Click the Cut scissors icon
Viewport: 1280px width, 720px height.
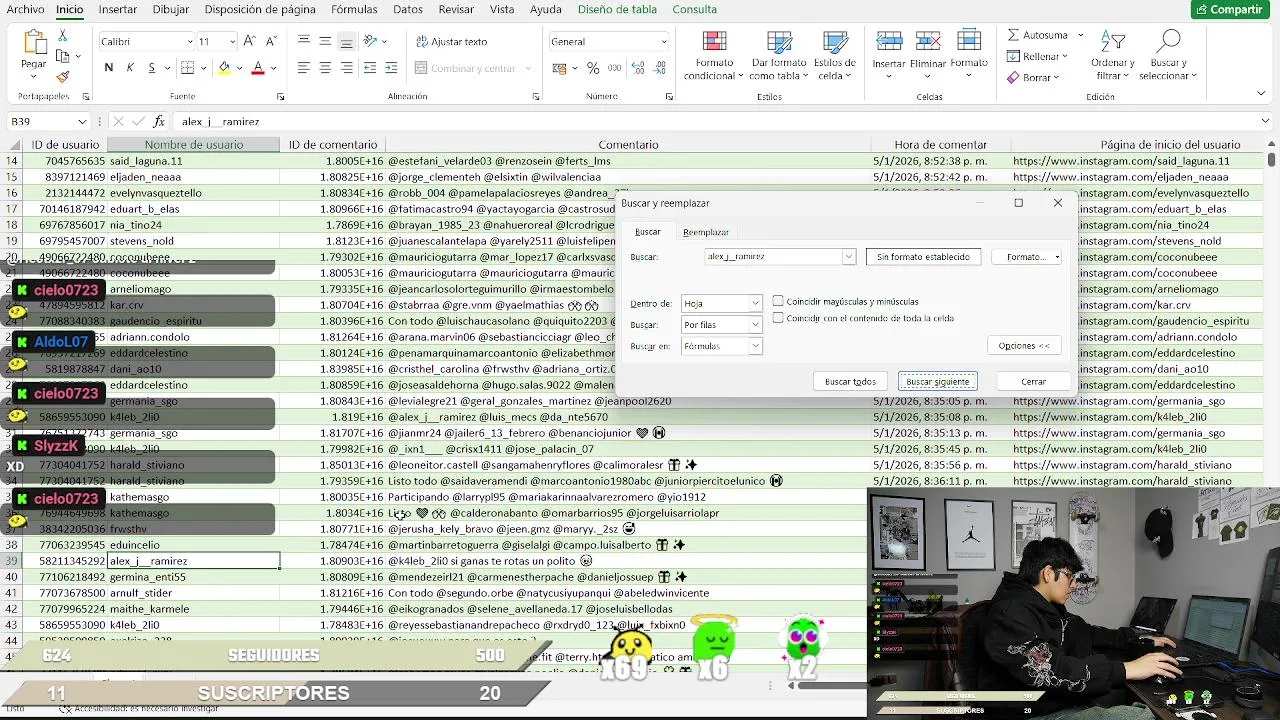coord(63,35)
